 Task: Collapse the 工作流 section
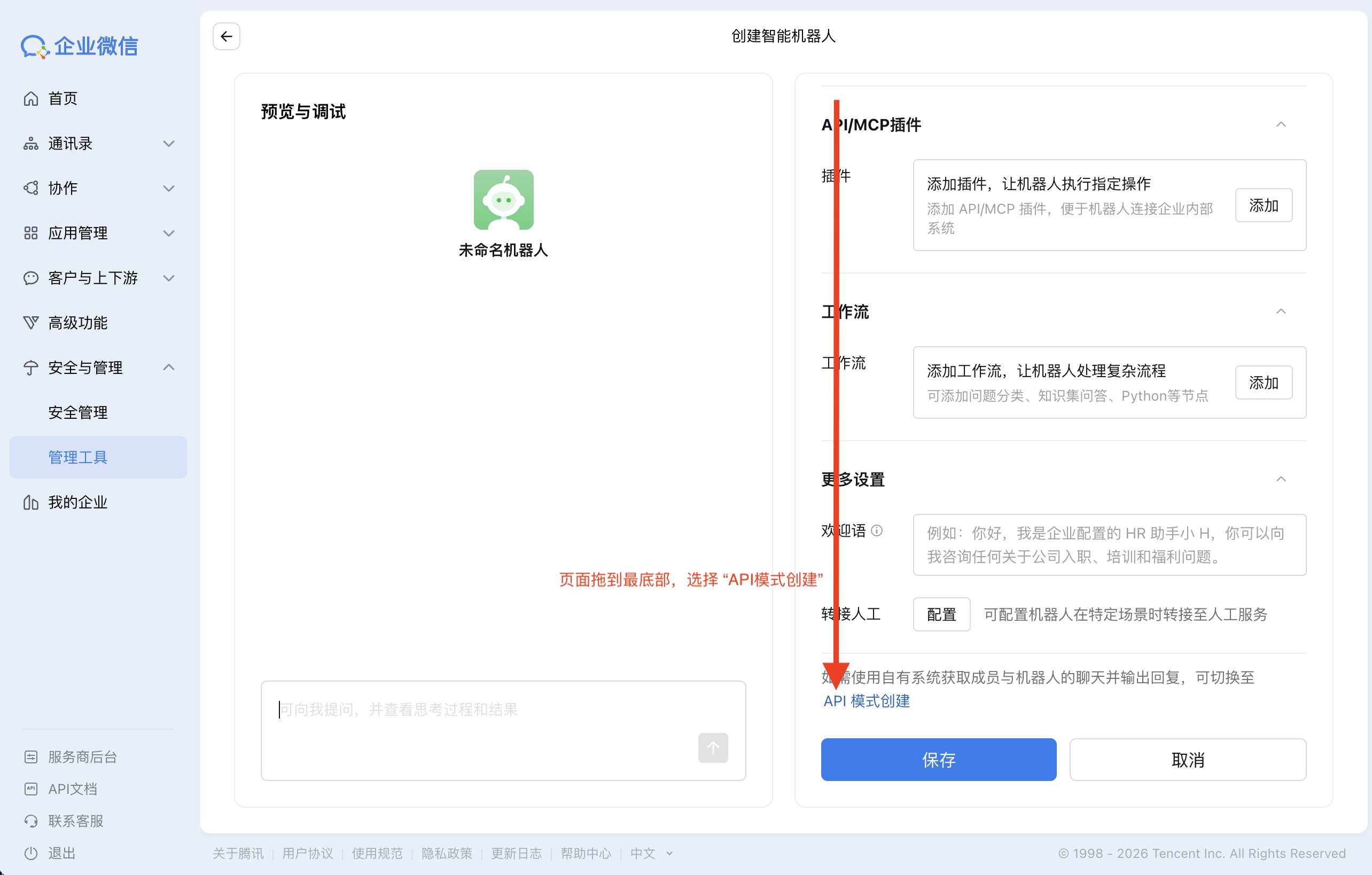pyautogui.click(x=1281, y=311)
